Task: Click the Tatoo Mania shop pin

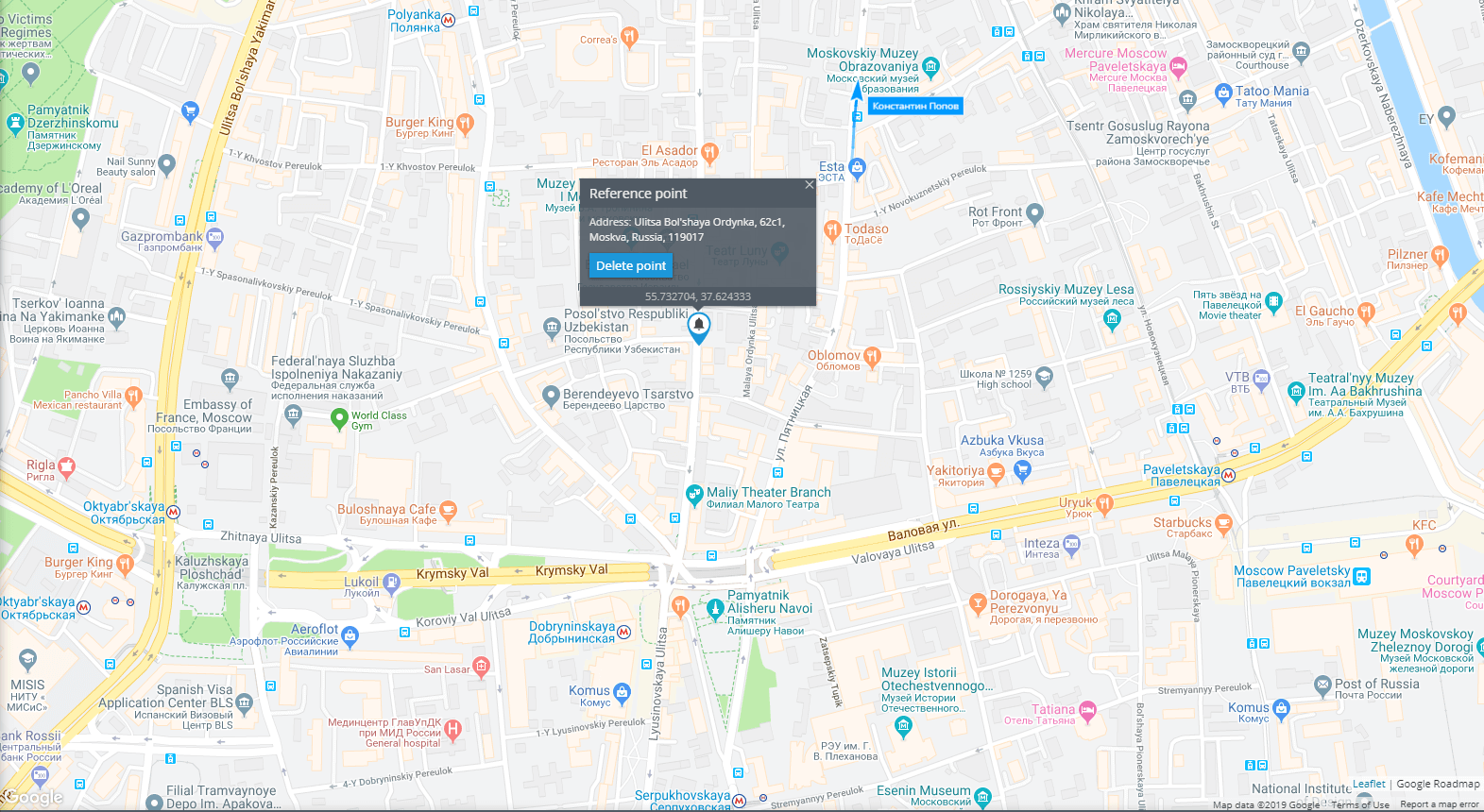Action: [1223, 93]
